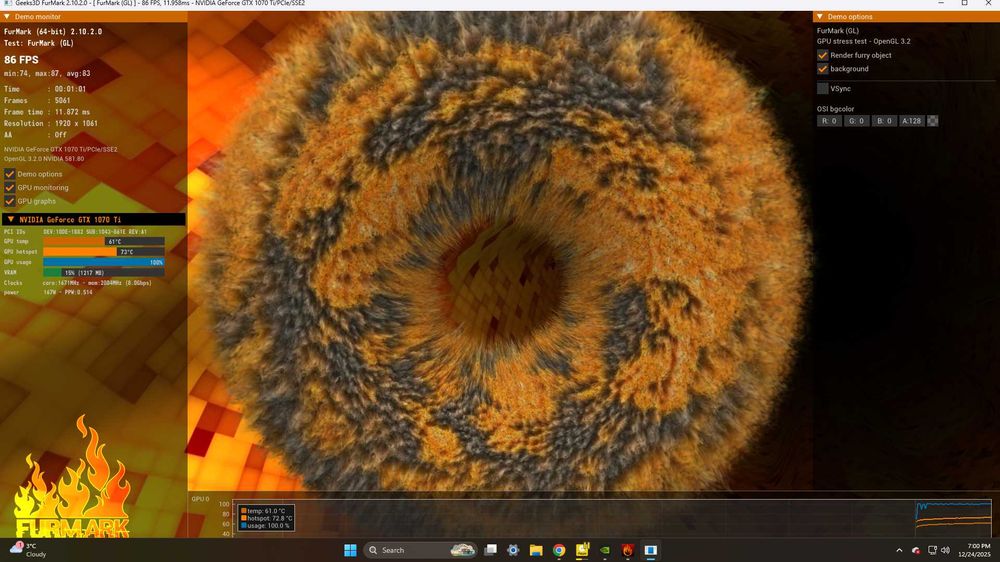This screenshot has width=1000, height=562.
Task: Click the R: 0 color field
Action: coord(829,121)
